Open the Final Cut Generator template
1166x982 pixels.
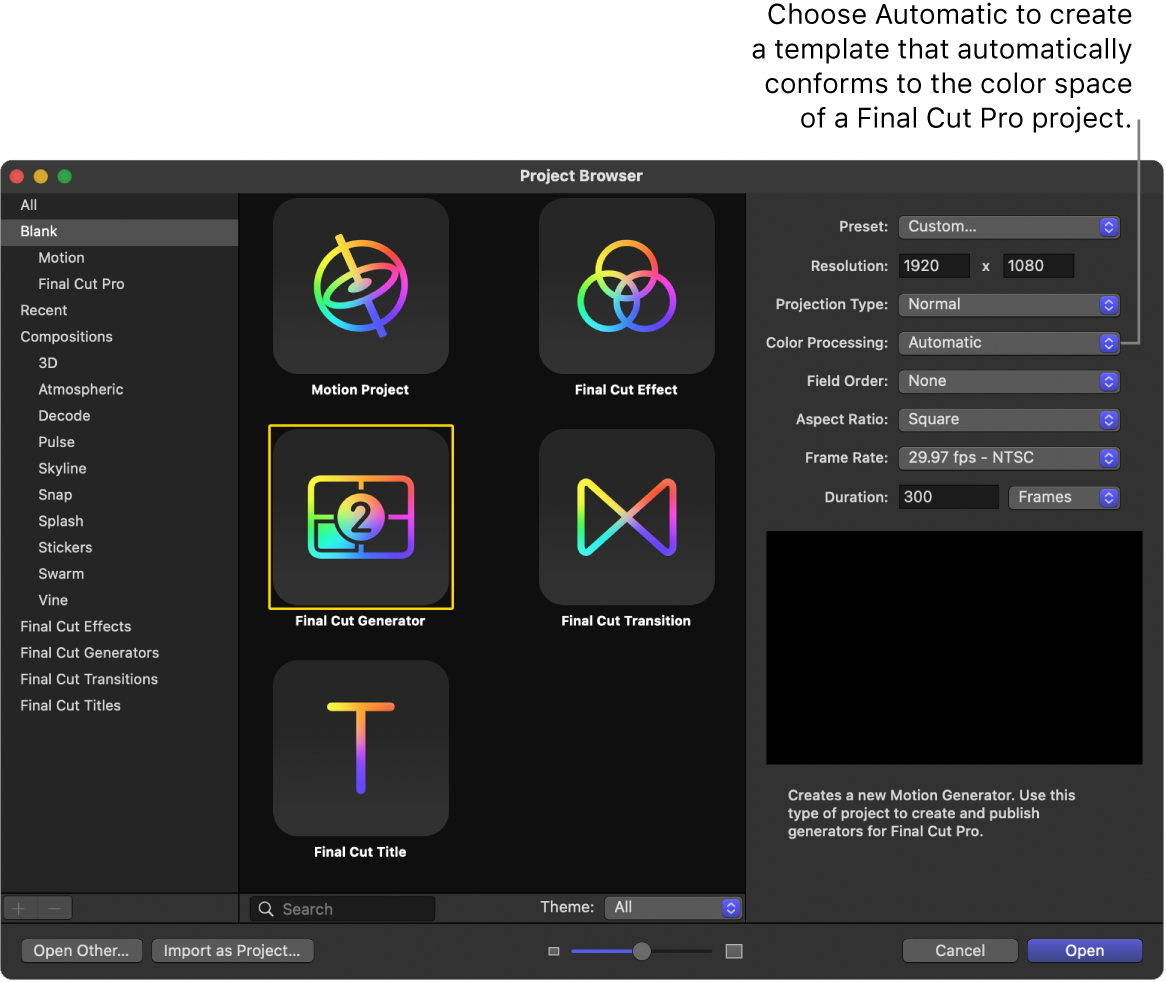[360, 517]
